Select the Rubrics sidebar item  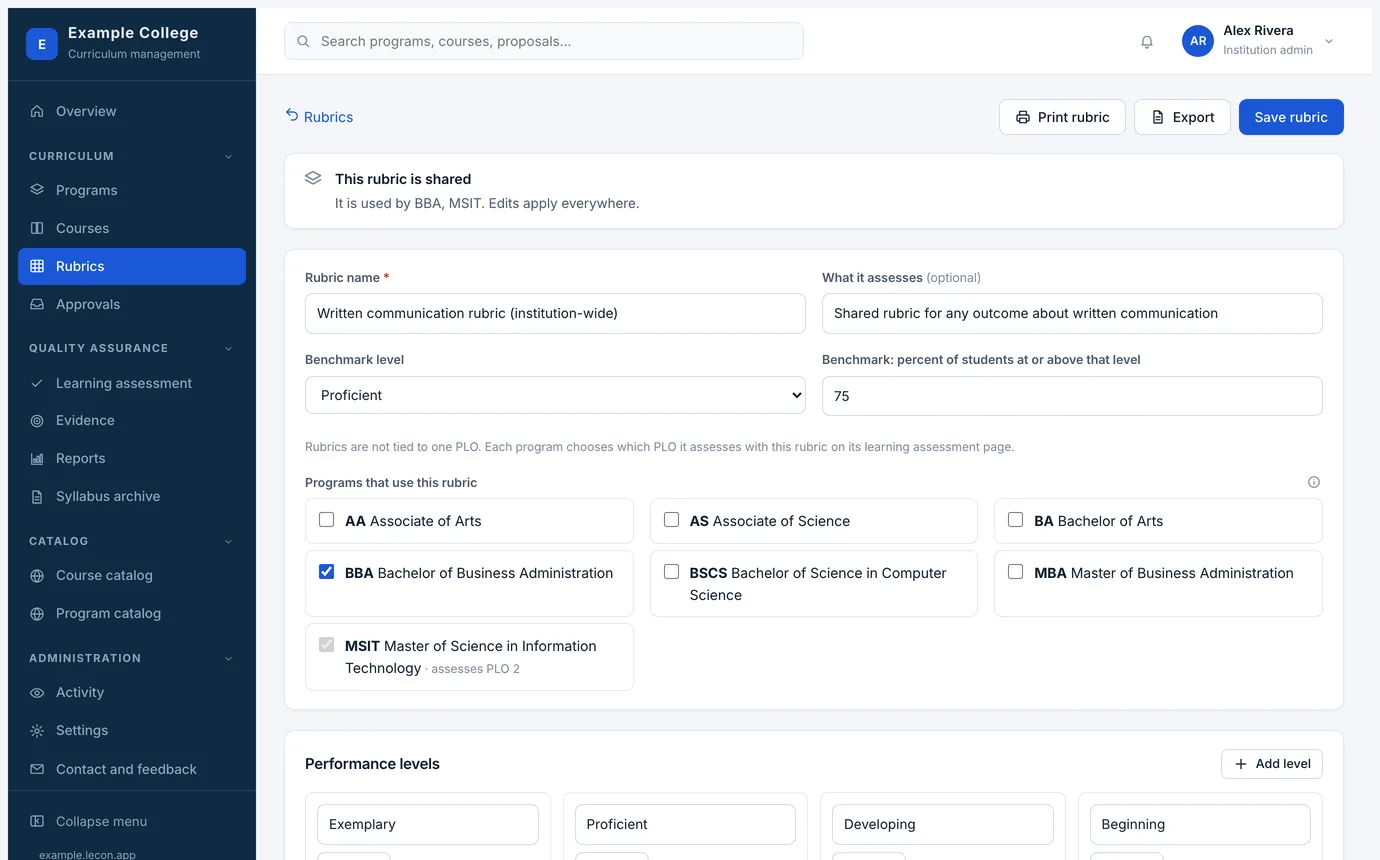tap(132, 266)
